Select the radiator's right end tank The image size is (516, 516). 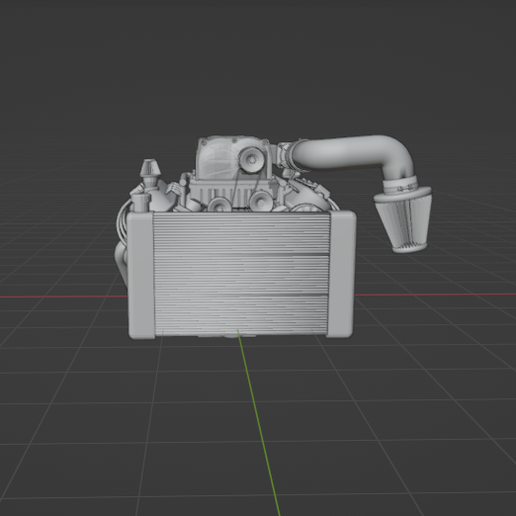coord(342,273)
